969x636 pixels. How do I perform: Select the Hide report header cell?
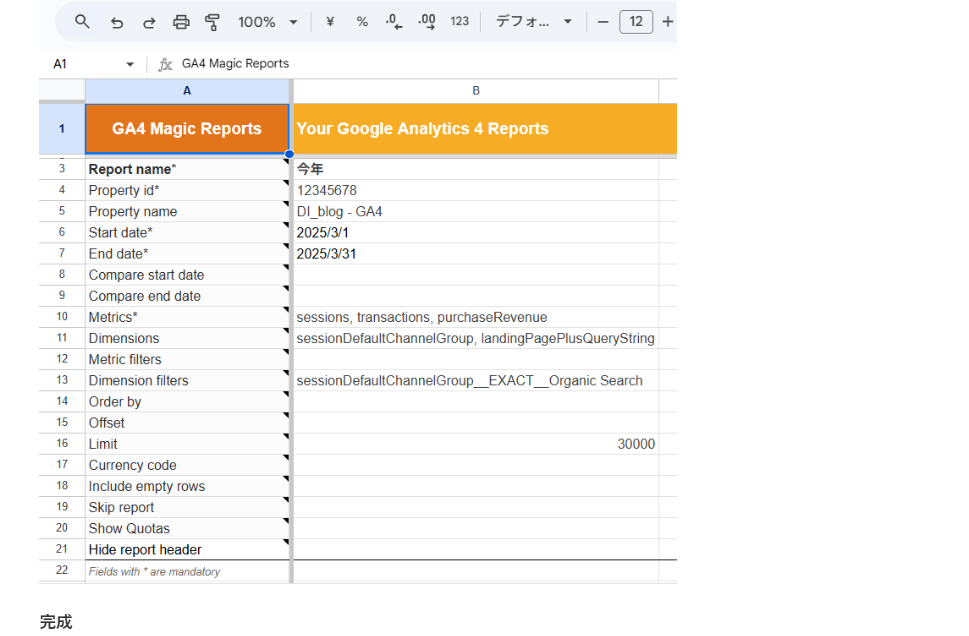tap(187, 549)
